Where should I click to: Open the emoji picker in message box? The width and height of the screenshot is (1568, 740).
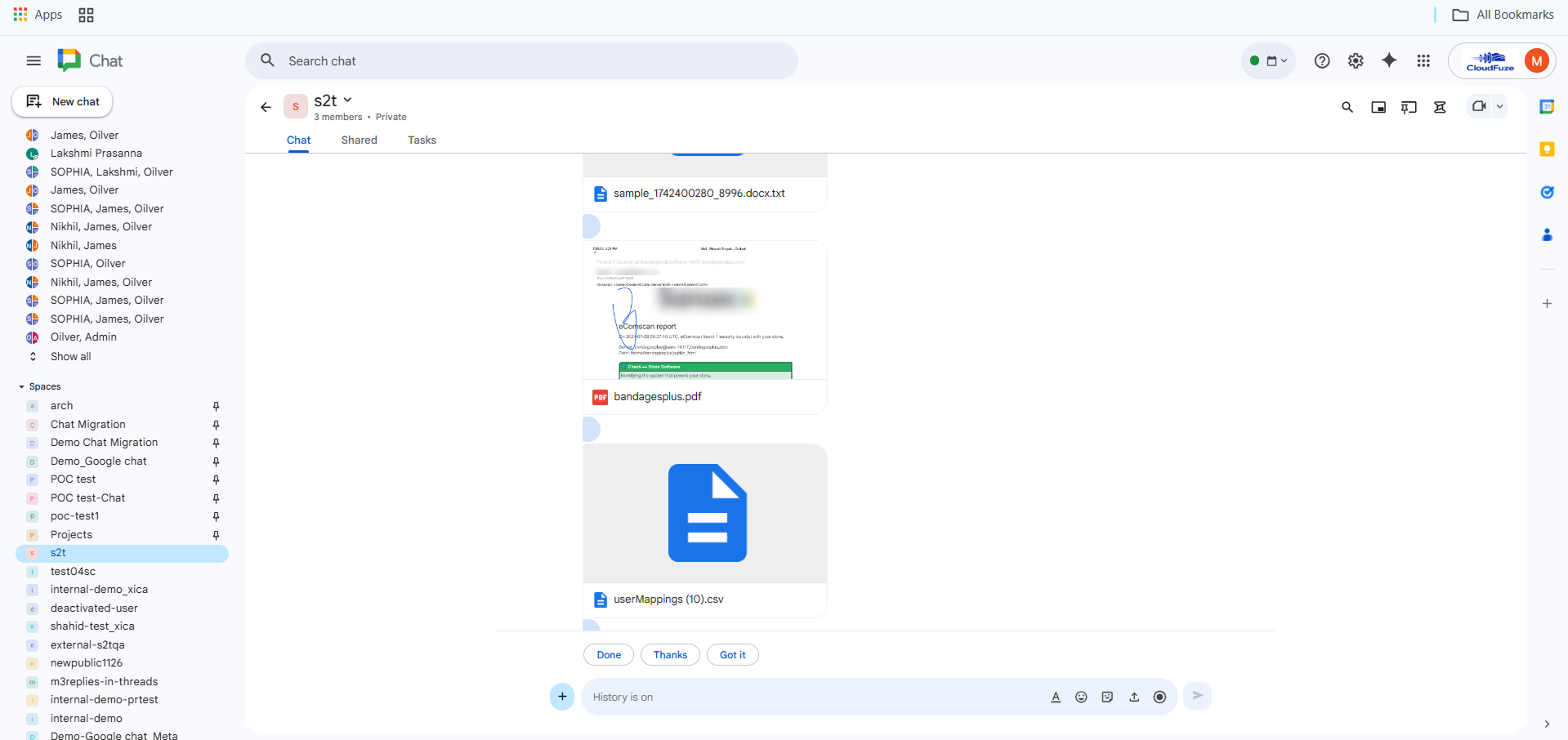pos(1081,697)
